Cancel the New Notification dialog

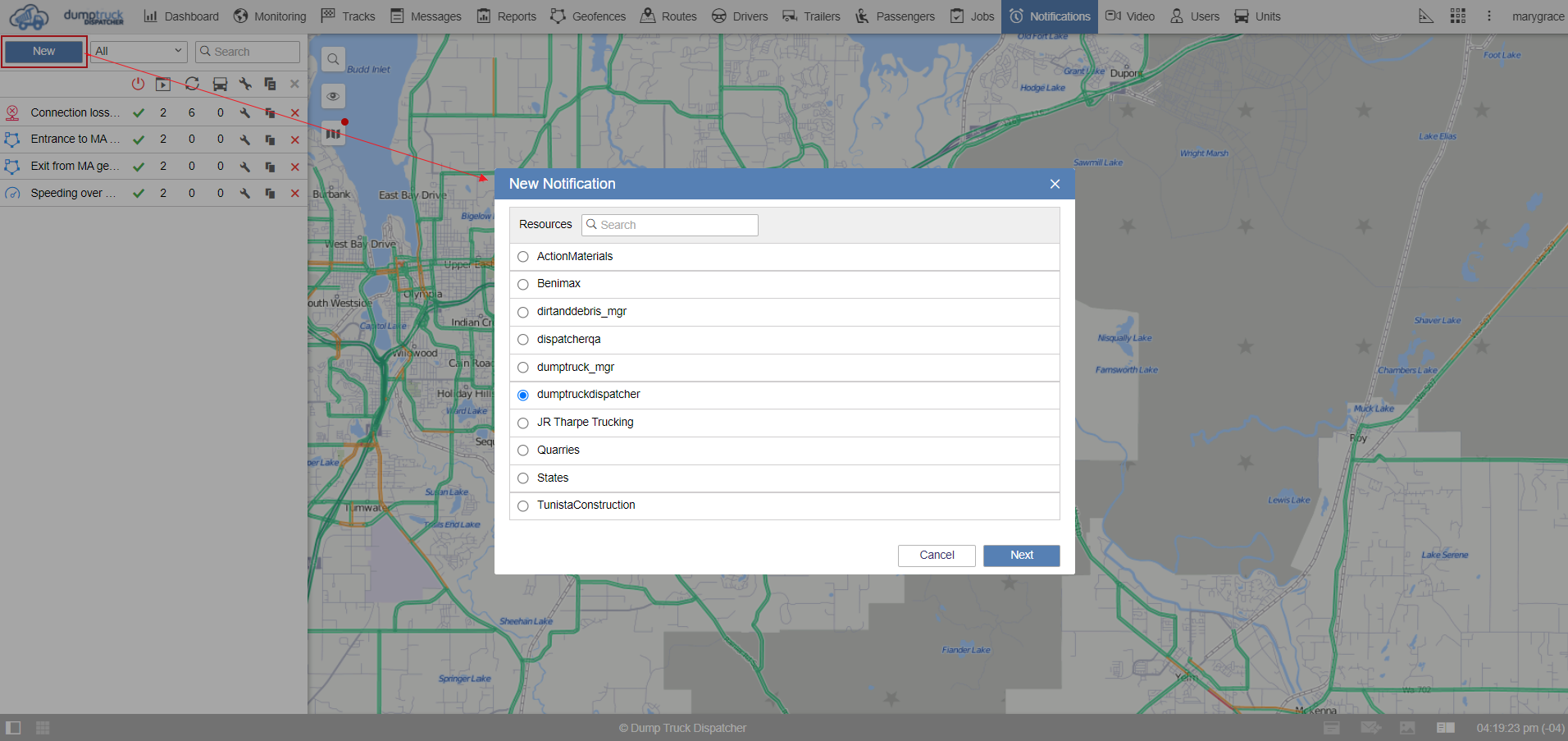(x=937, y=556)
